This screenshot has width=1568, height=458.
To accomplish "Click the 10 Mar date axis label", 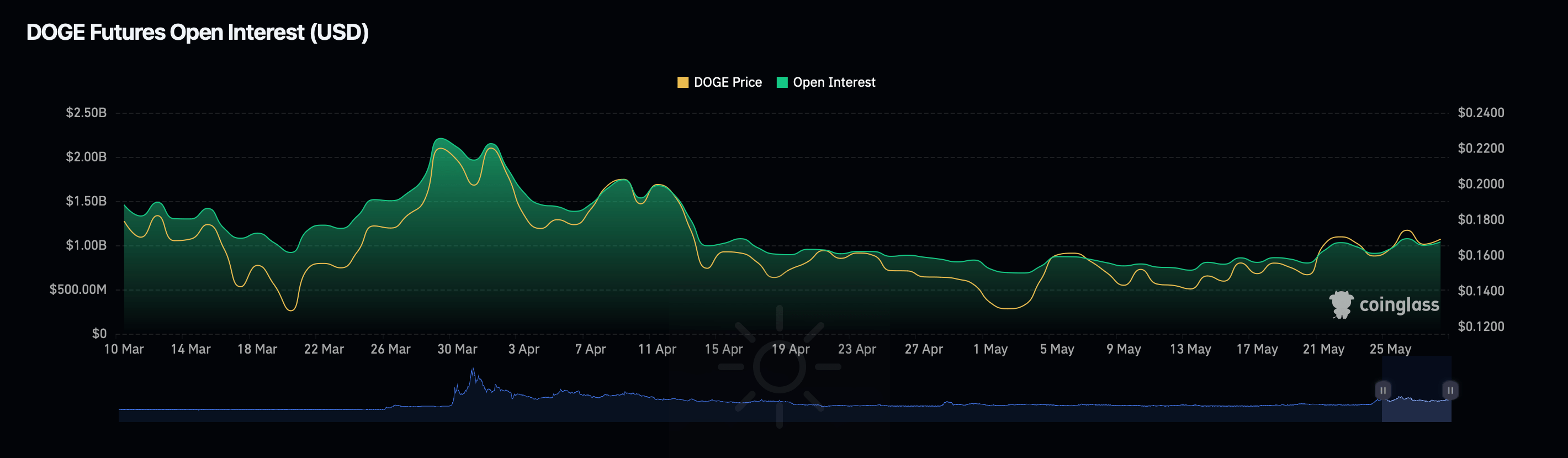I will (x=124, y=349).
